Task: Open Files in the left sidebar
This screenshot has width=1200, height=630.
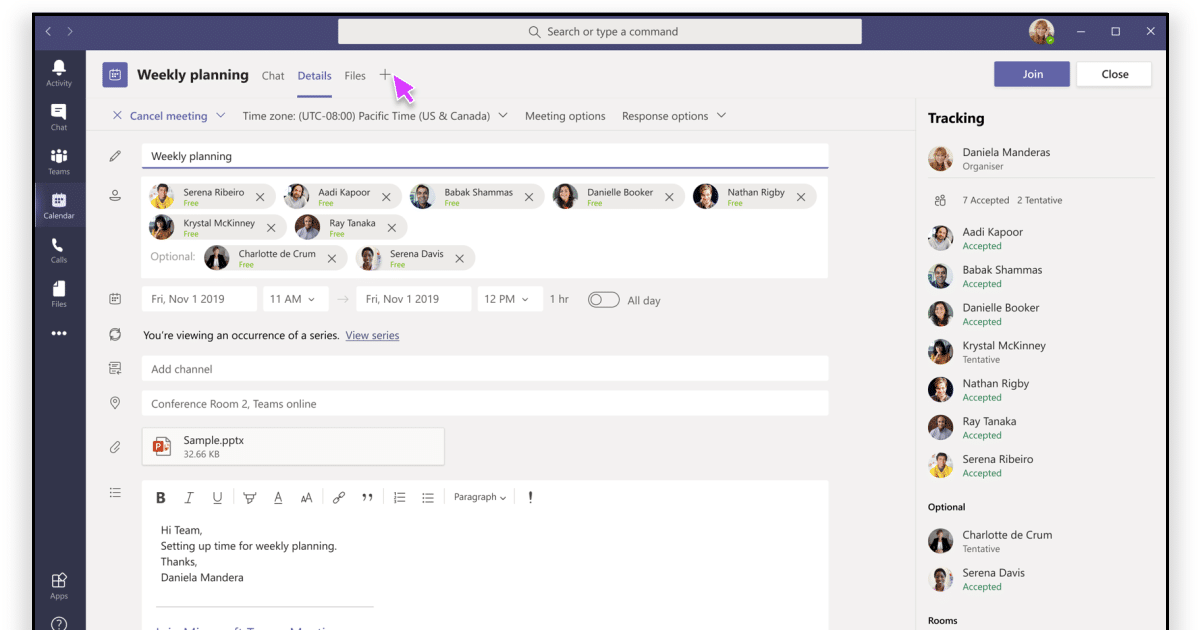Action: click(59, 294)
